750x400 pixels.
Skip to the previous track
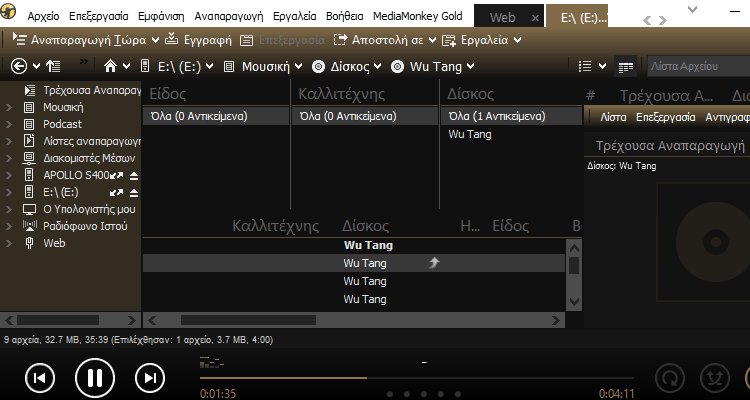(x=40, y=378)
